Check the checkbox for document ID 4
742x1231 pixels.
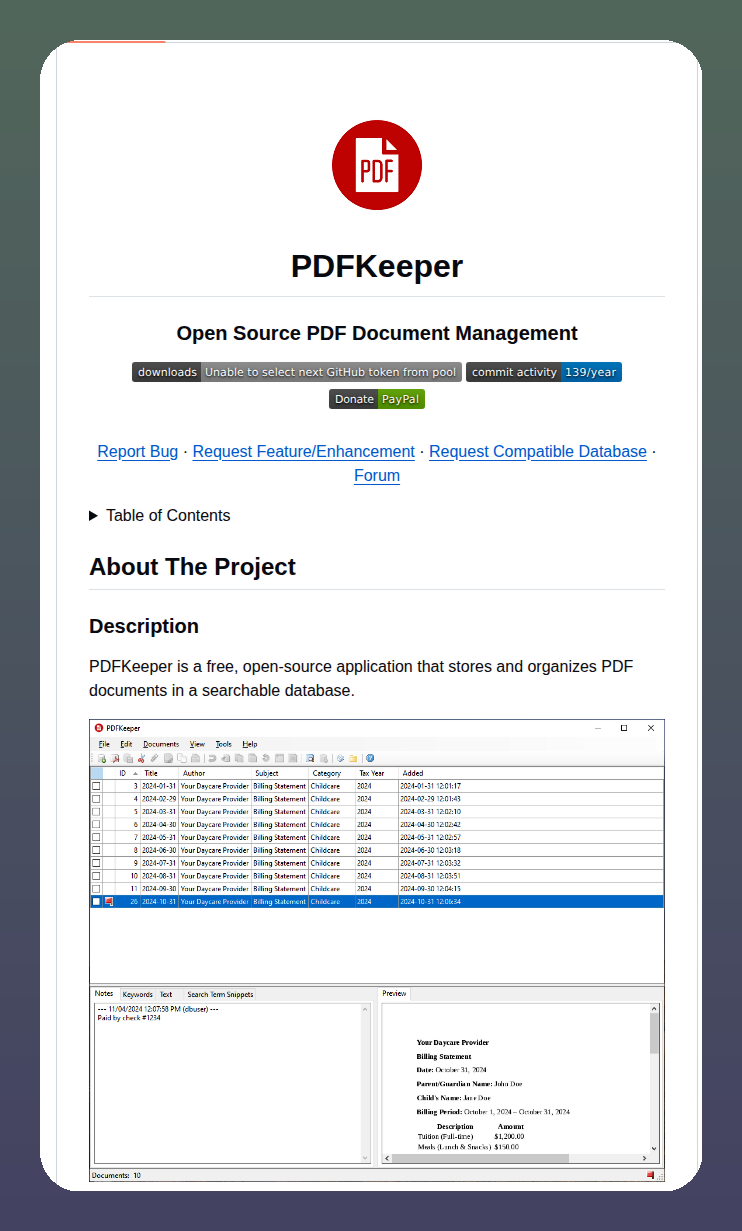[x=97, y=799]
